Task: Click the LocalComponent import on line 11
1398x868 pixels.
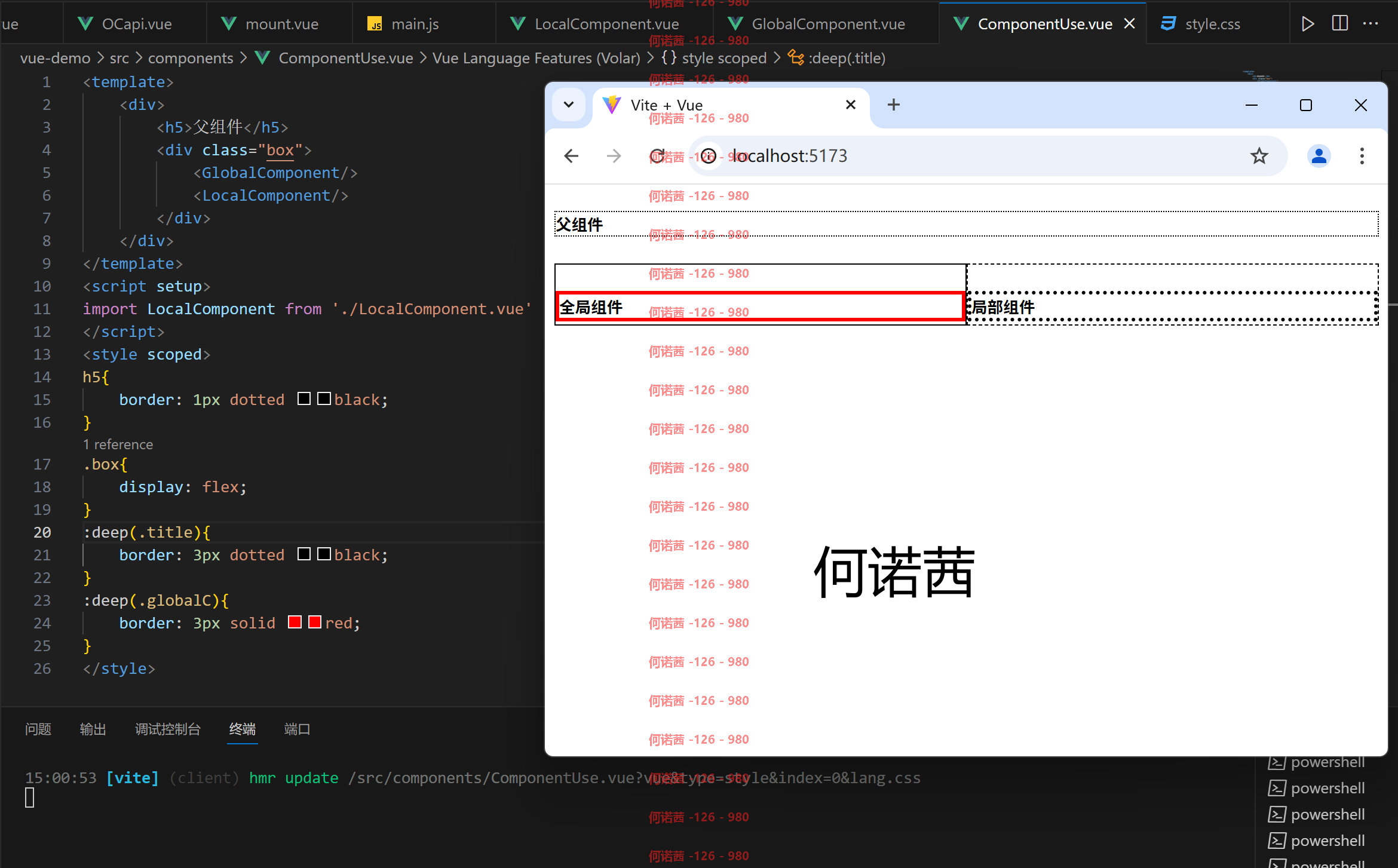Action: click(211, 309)
